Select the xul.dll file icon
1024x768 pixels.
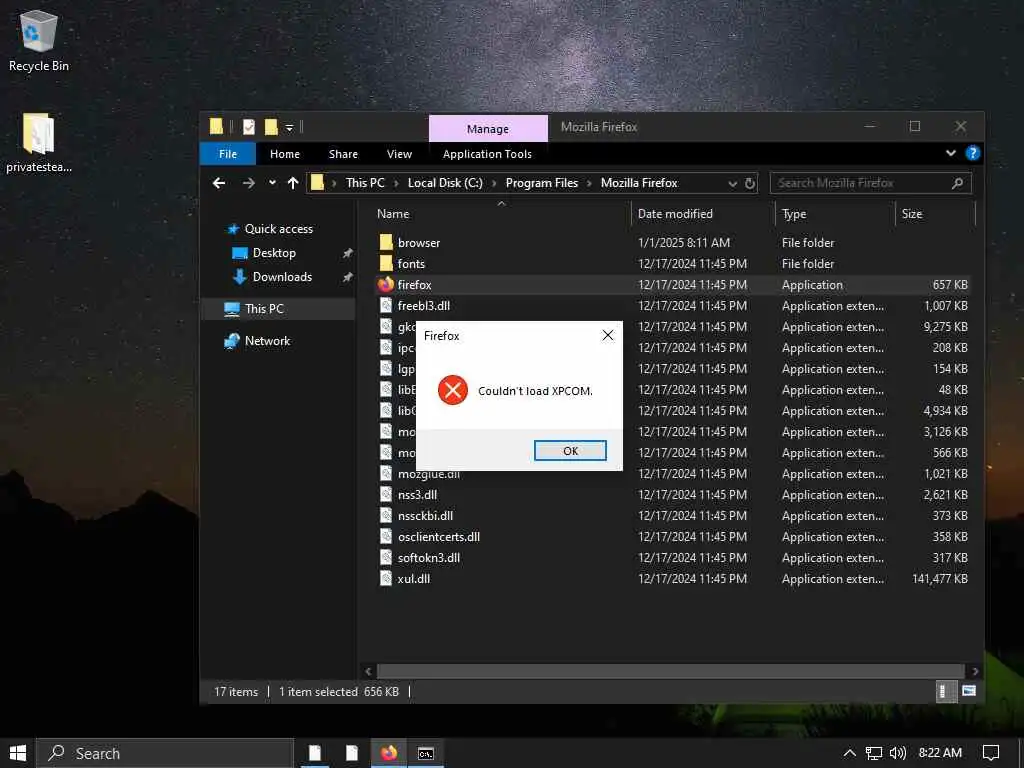click(386, 578)
